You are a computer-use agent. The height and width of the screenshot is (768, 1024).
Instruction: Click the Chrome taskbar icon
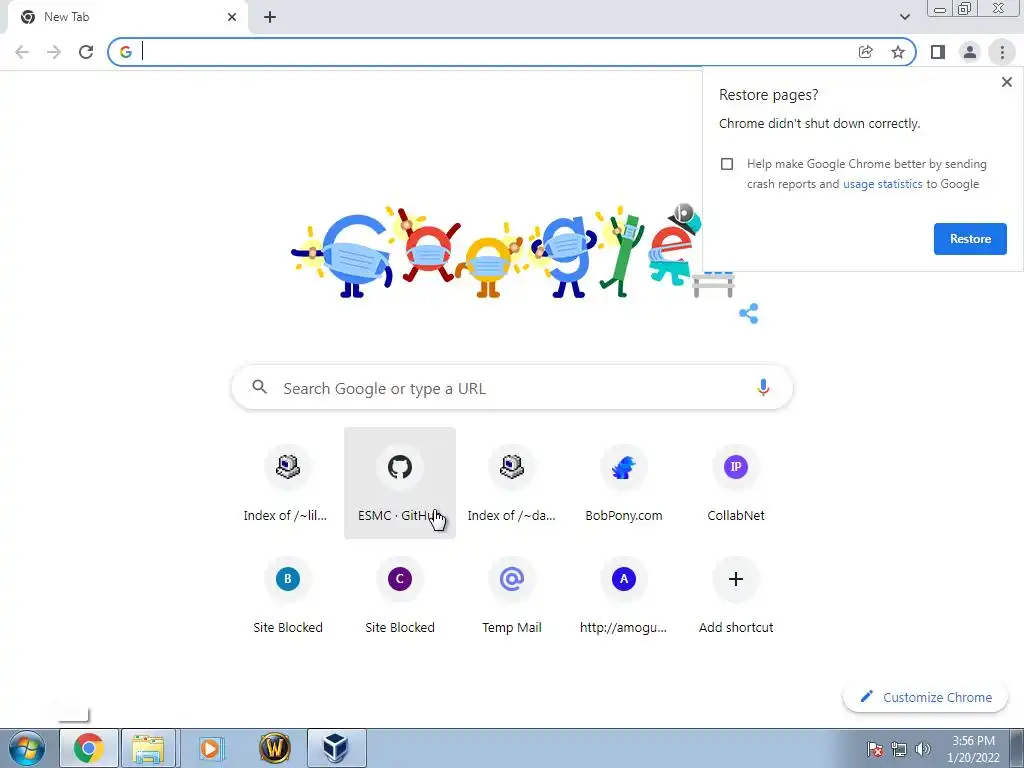click(x=89, y=748)
